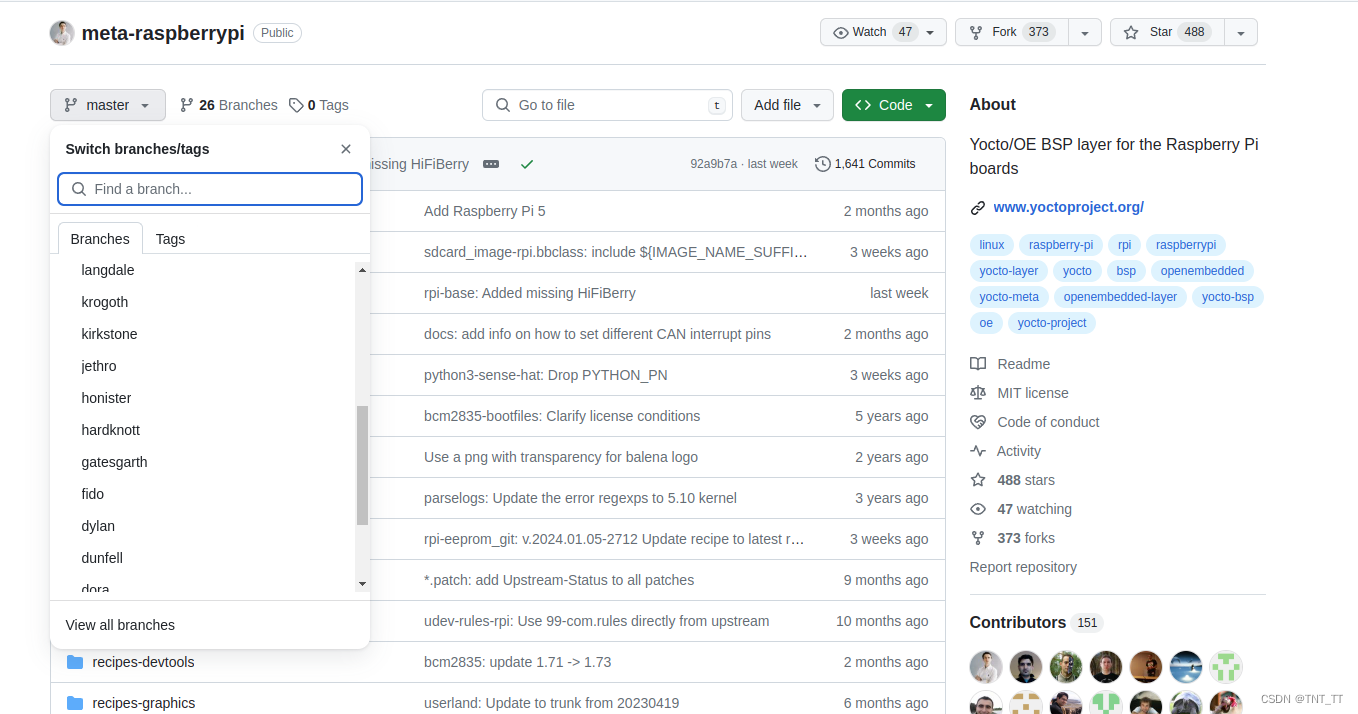The width and height of the screenshot is (1358, 714).
Task: Open www.yoctoproject.org link
Action: point(1068,207)
